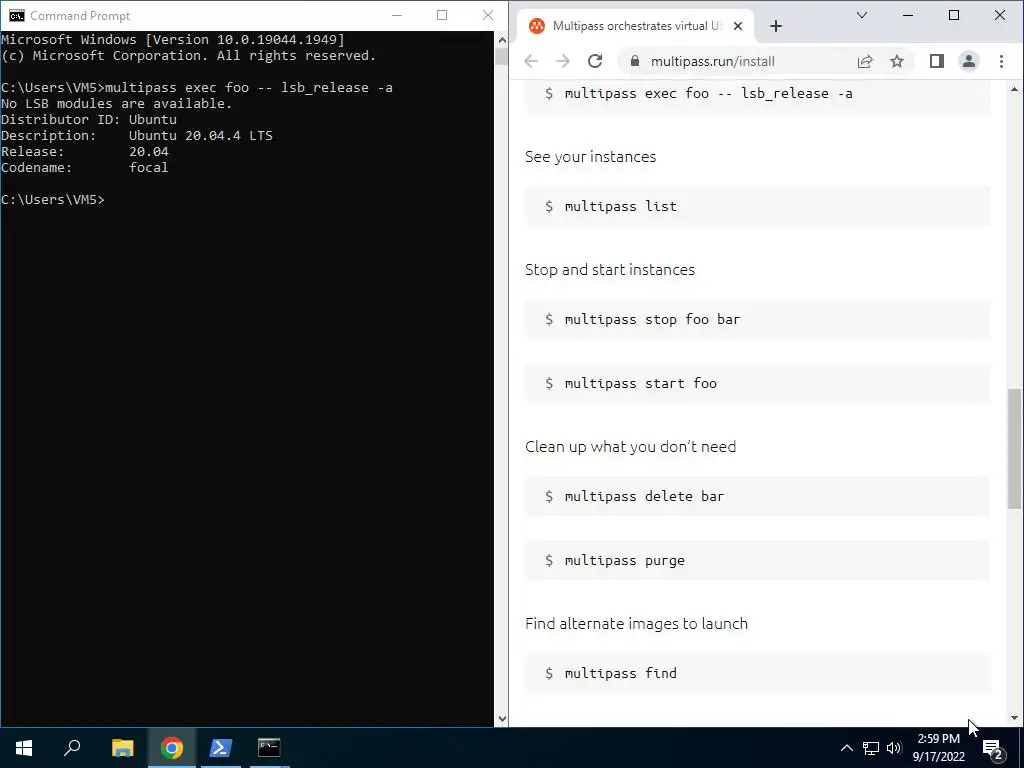The image size is (1024, 768).
Task: Click the 'multipass start foo' command
Action: coord(640,383)
